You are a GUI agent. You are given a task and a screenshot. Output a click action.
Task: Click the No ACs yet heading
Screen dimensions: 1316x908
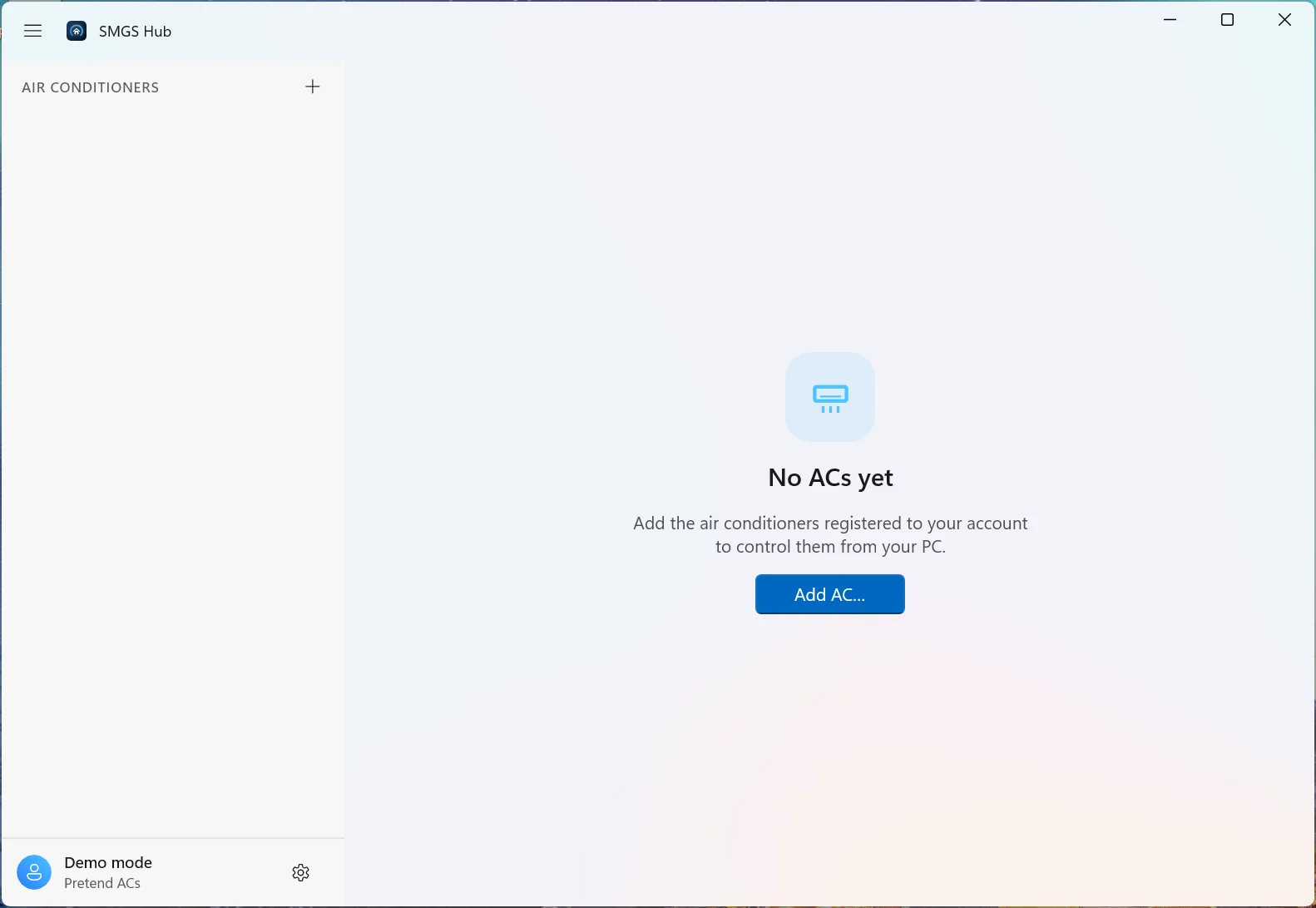coord(830,478)
